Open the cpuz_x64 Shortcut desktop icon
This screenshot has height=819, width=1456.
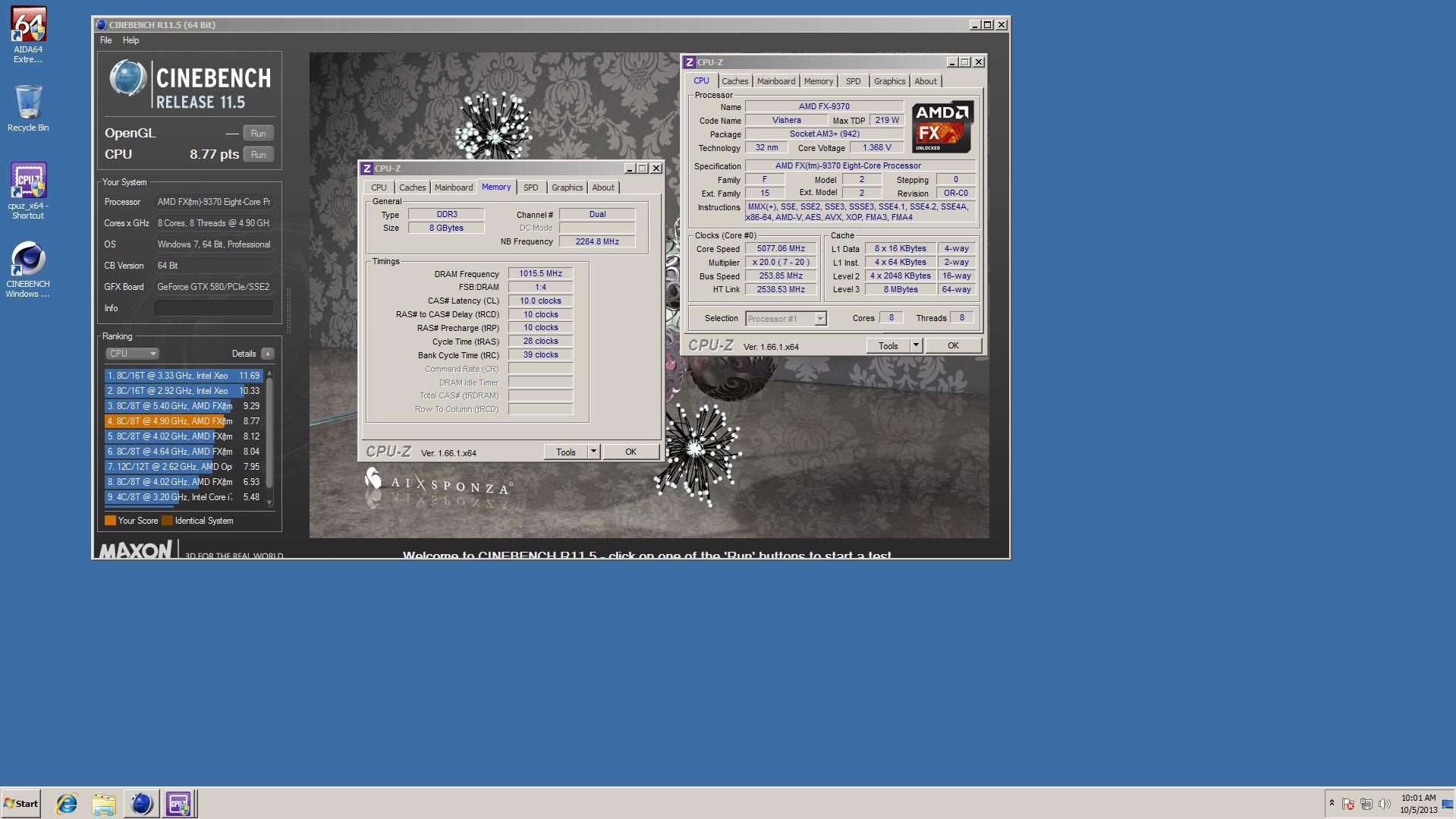[28, 191]
